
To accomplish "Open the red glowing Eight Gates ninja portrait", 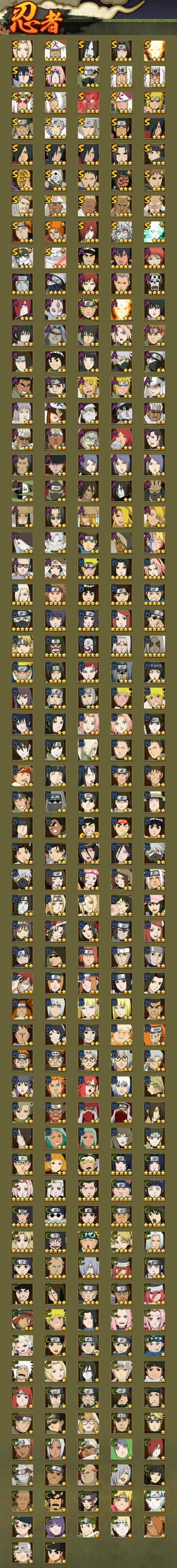I will (88, 103).
